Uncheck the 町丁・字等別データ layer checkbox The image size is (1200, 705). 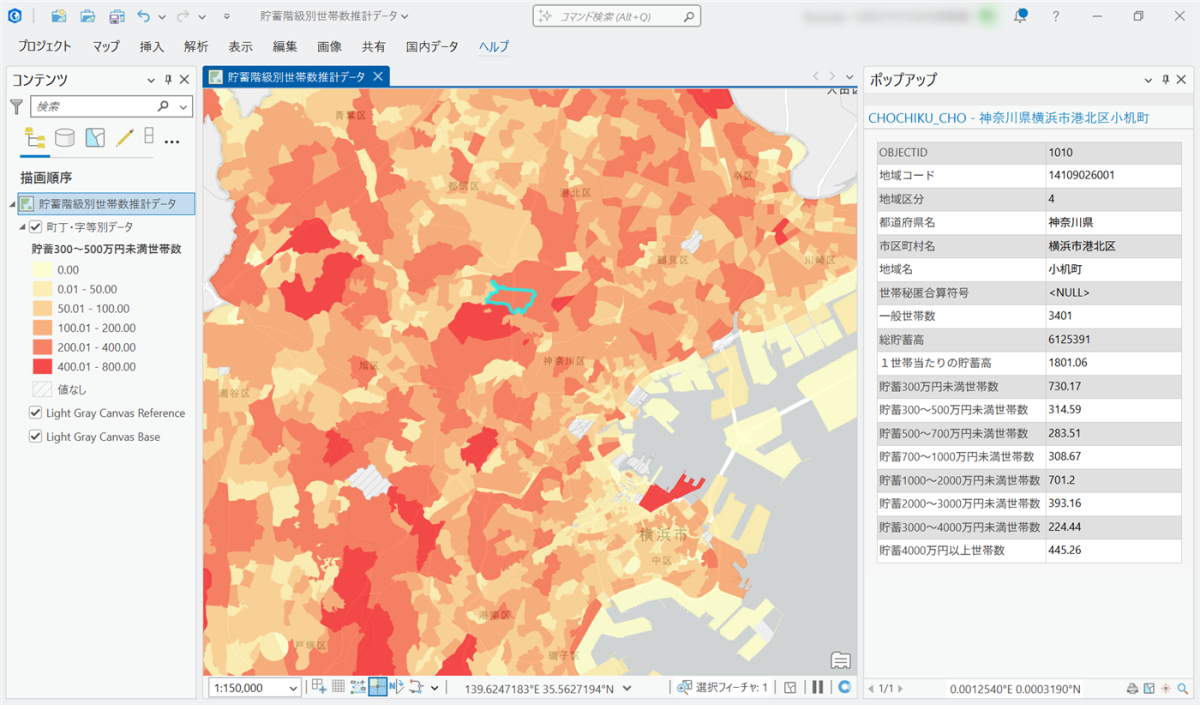pos(36,227)
